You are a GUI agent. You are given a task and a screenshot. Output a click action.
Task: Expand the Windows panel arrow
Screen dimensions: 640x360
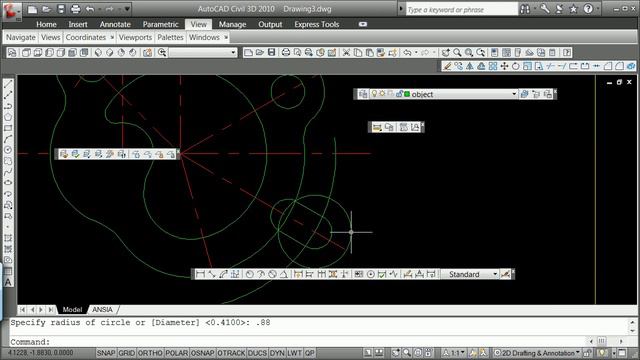[226, 38]
